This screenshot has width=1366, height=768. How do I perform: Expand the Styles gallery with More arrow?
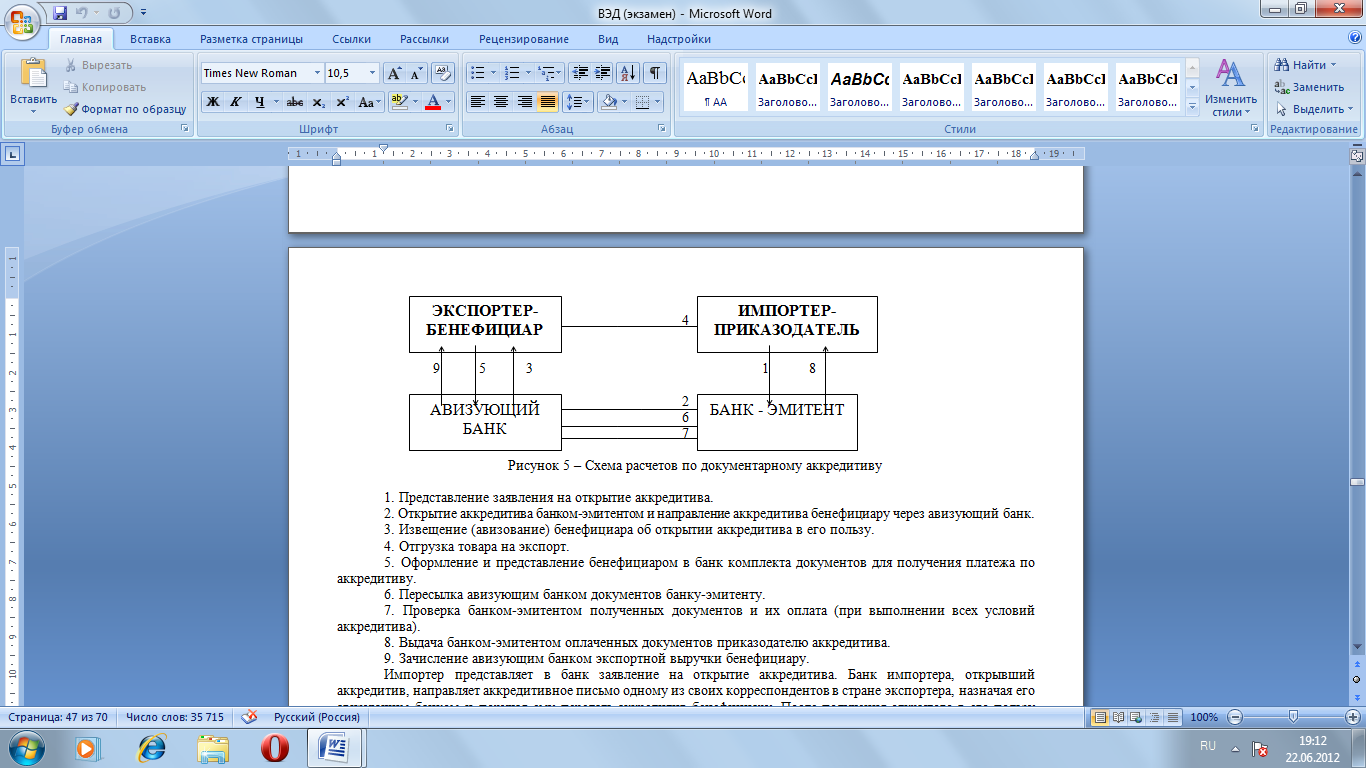pos(1192,107)
